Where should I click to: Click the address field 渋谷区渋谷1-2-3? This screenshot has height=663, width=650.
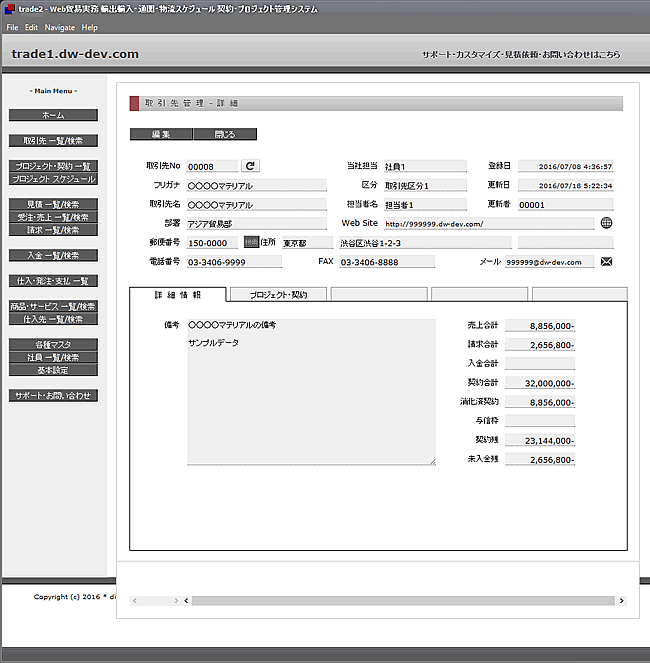click(x=425, y=242)
